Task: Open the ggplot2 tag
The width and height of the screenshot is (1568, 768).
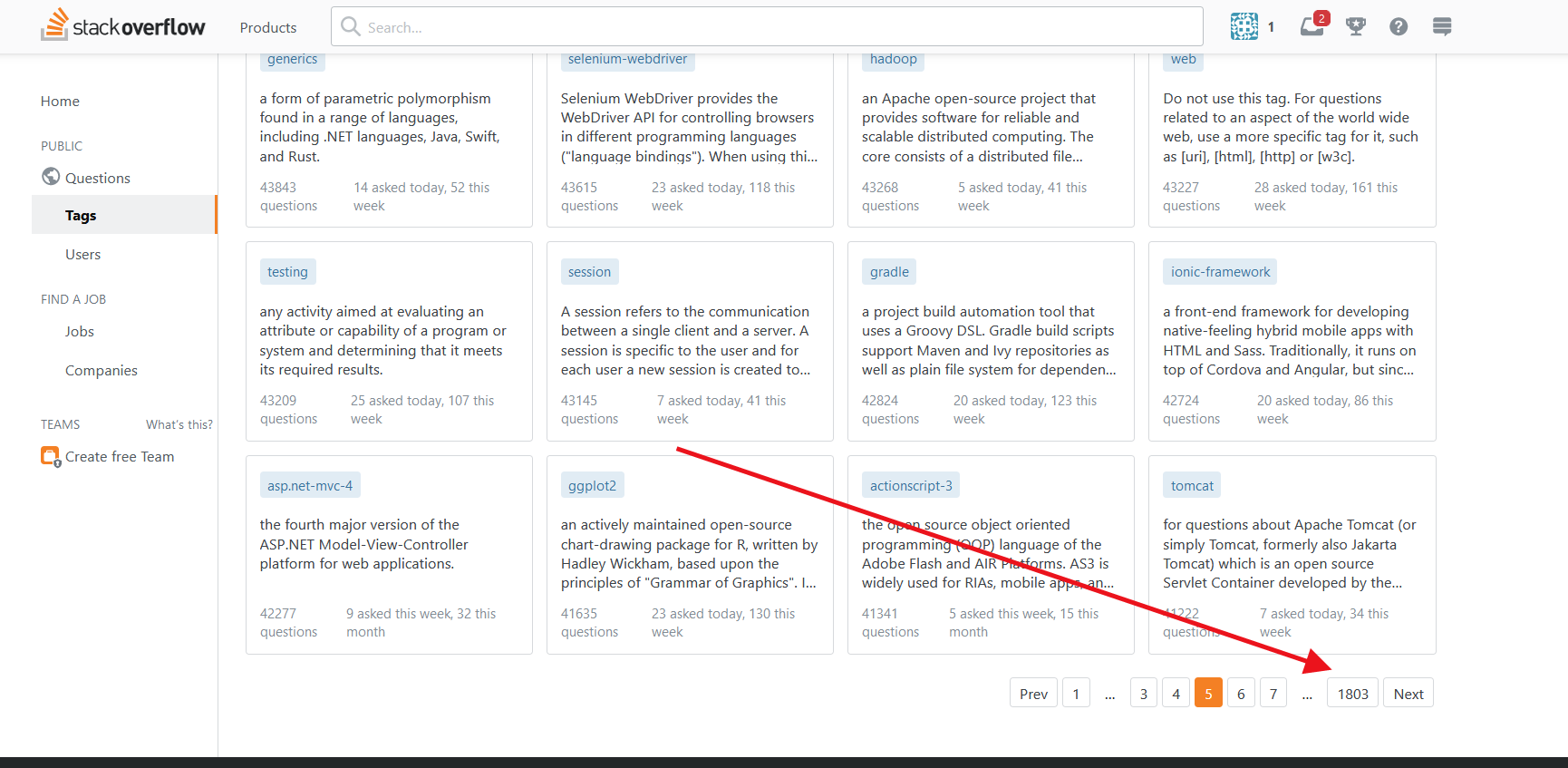Action: [592, 486]
